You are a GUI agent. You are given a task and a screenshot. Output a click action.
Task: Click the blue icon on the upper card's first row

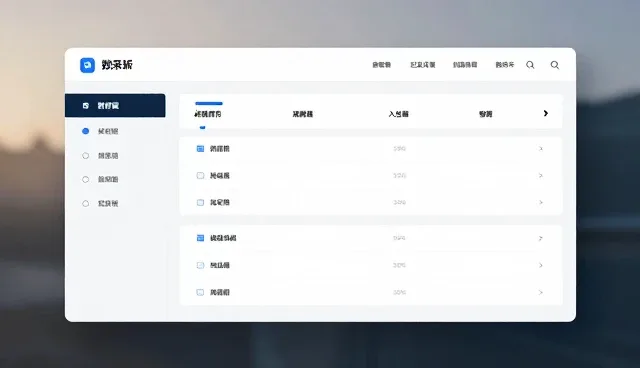point(200,149)
